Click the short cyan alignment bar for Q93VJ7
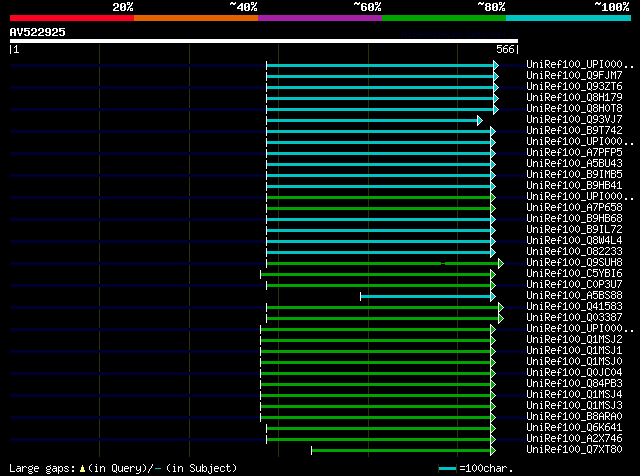Screen dimensions: 640x476 click(x=372, y=120)
